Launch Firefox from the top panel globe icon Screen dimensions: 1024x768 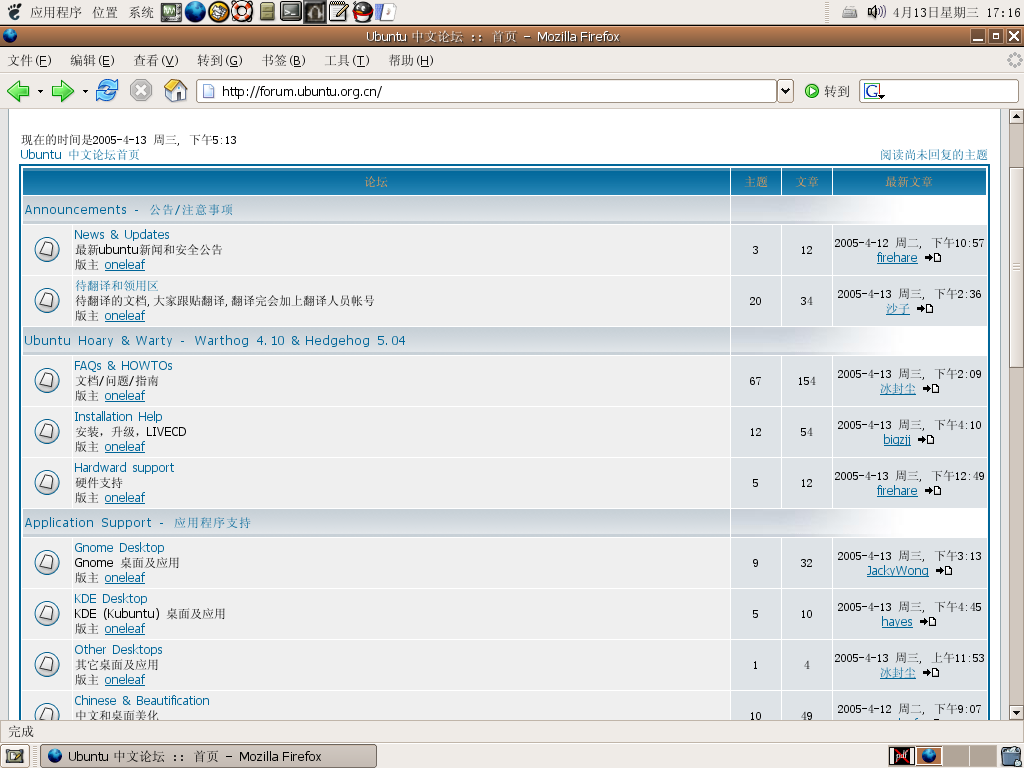[195, 12]
